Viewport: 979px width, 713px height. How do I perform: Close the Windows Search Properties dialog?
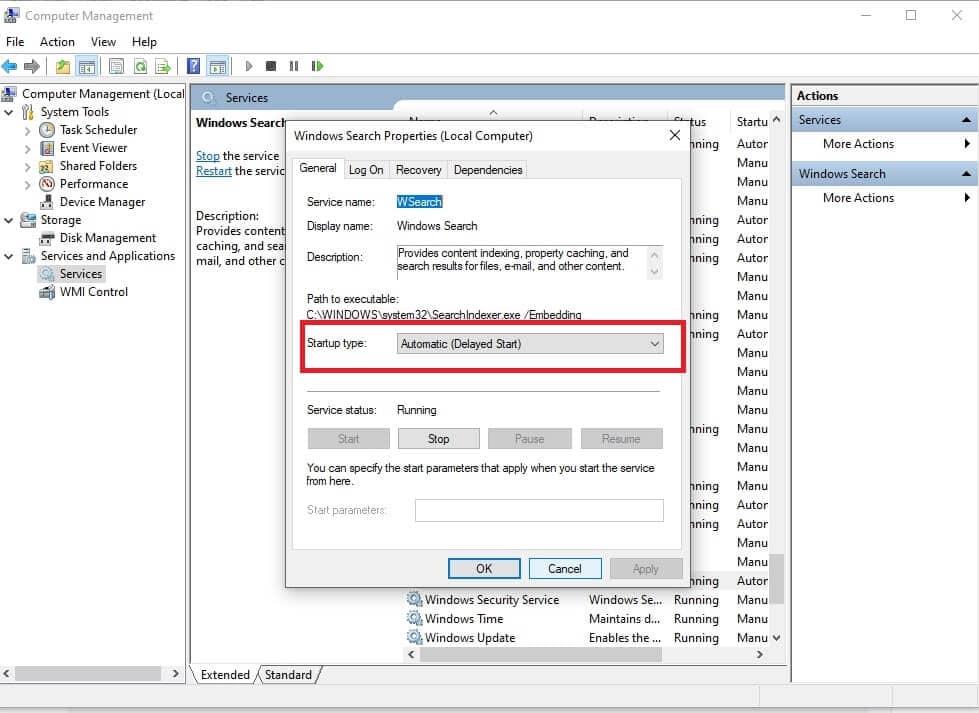point(674,135)
